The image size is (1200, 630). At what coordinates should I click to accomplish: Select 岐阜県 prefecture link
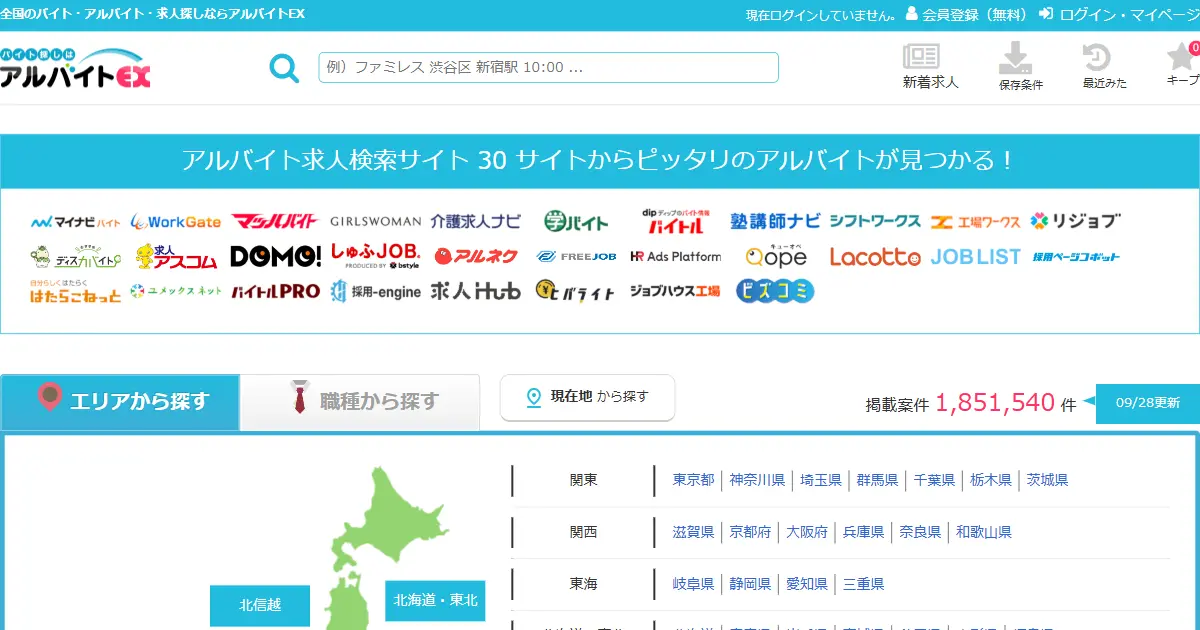[694, 584]
